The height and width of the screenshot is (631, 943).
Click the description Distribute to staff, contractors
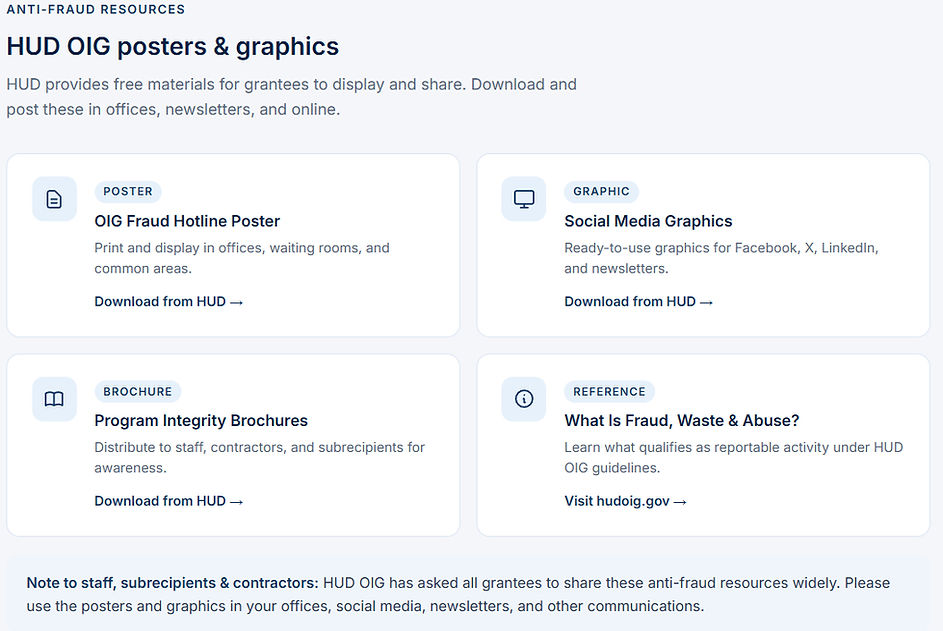pyautogui.click(x=259, y=458)
